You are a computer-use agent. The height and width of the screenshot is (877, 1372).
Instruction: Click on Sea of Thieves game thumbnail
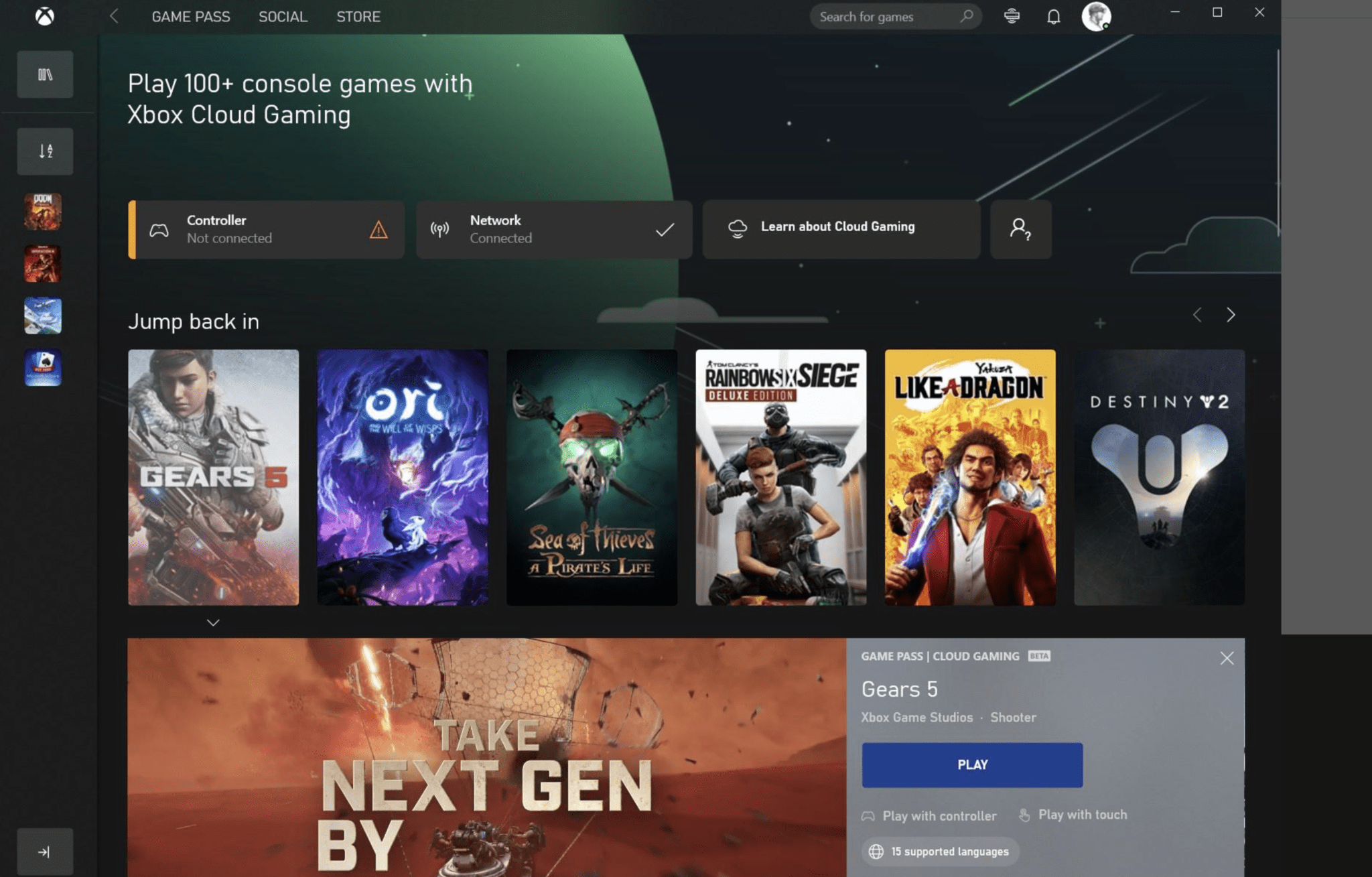(592, 477)
